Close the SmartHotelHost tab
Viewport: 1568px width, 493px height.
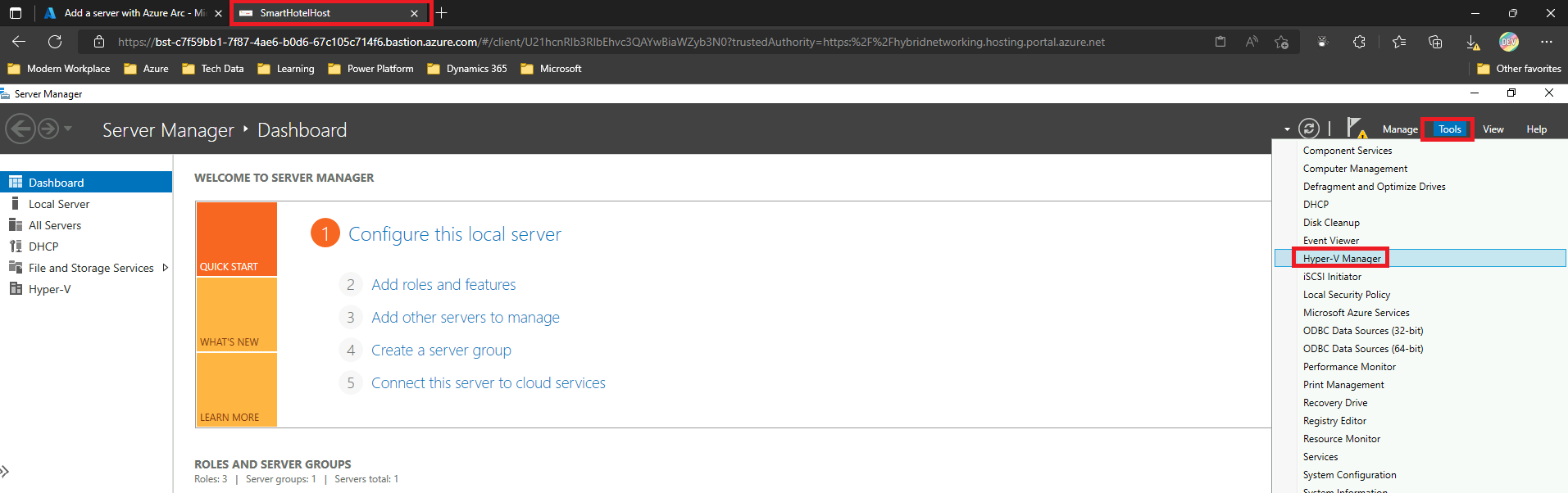pos(414,13)
